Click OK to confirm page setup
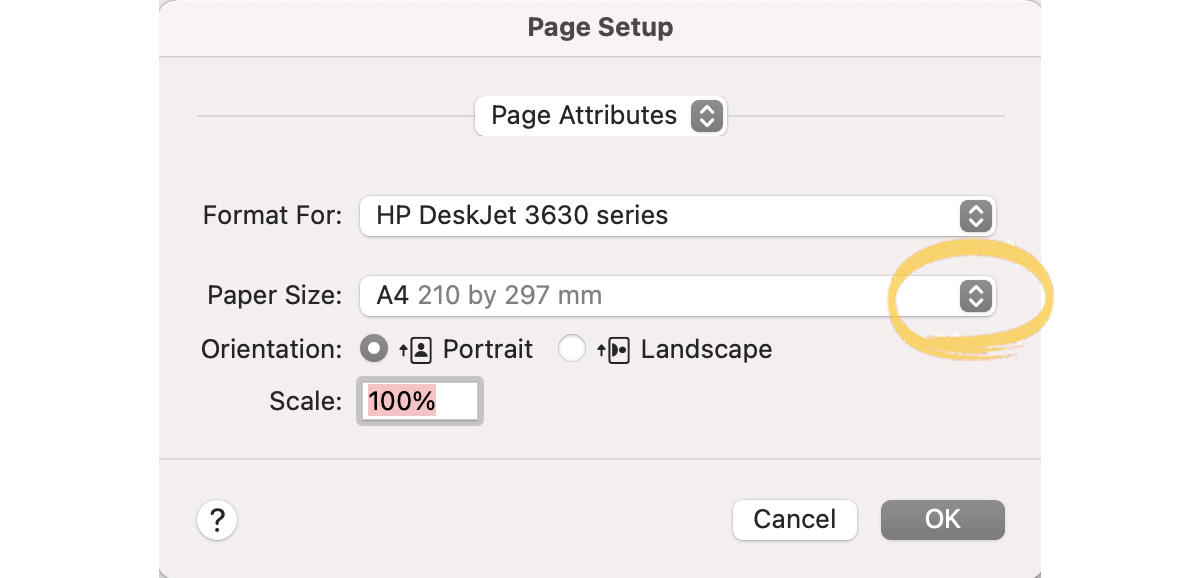This screenshot has width=1200, height=578. coord(941,520)
